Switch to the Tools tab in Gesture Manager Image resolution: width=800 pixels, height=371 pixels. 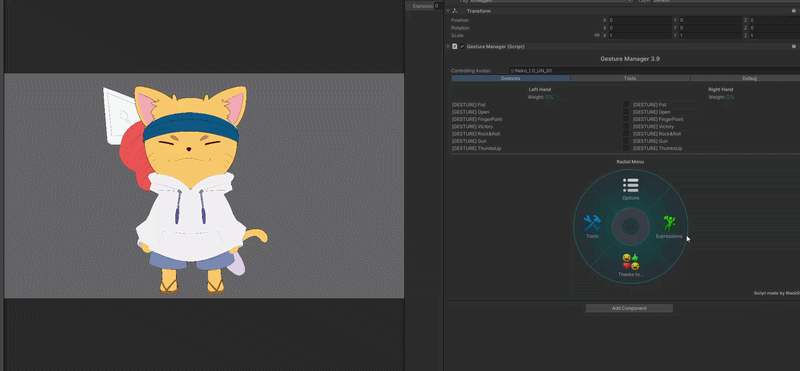click(630, 78)
